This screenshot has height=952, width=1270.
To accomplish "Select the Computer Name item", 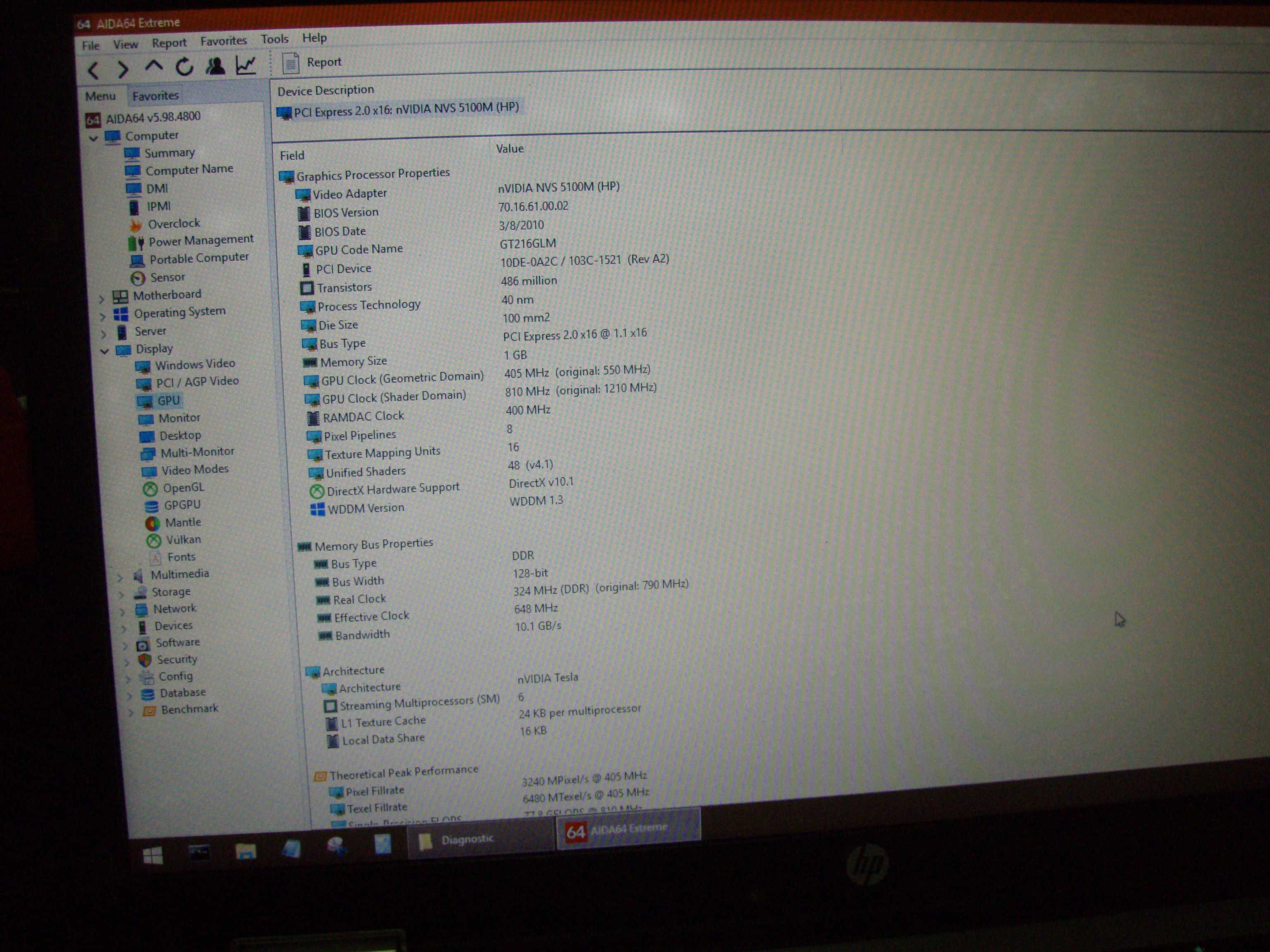I will [180, 170].
